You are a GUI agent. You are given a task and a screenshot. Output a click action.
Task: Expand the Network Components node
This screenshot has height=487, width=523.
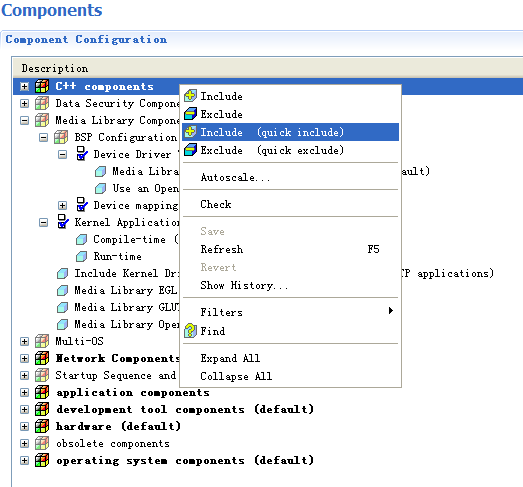pyautogui.click(x=24, y=359)
